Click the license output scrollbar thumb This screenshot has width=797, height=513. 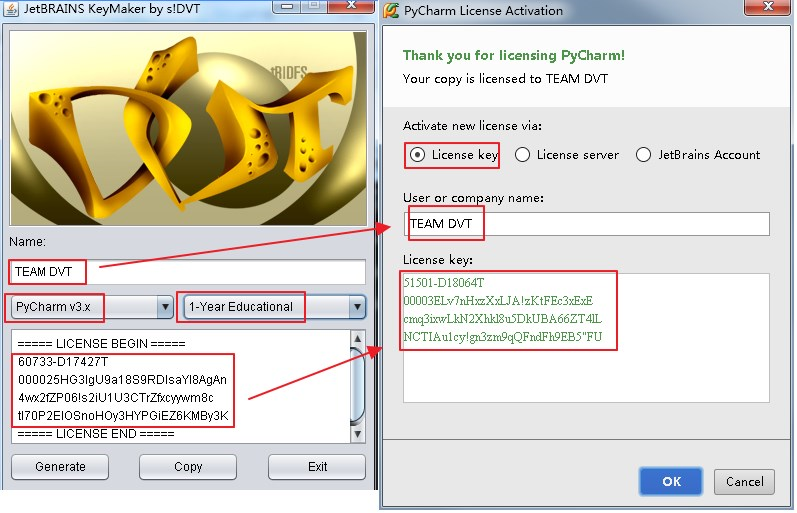pyautogui.click(x=358, y=386)
